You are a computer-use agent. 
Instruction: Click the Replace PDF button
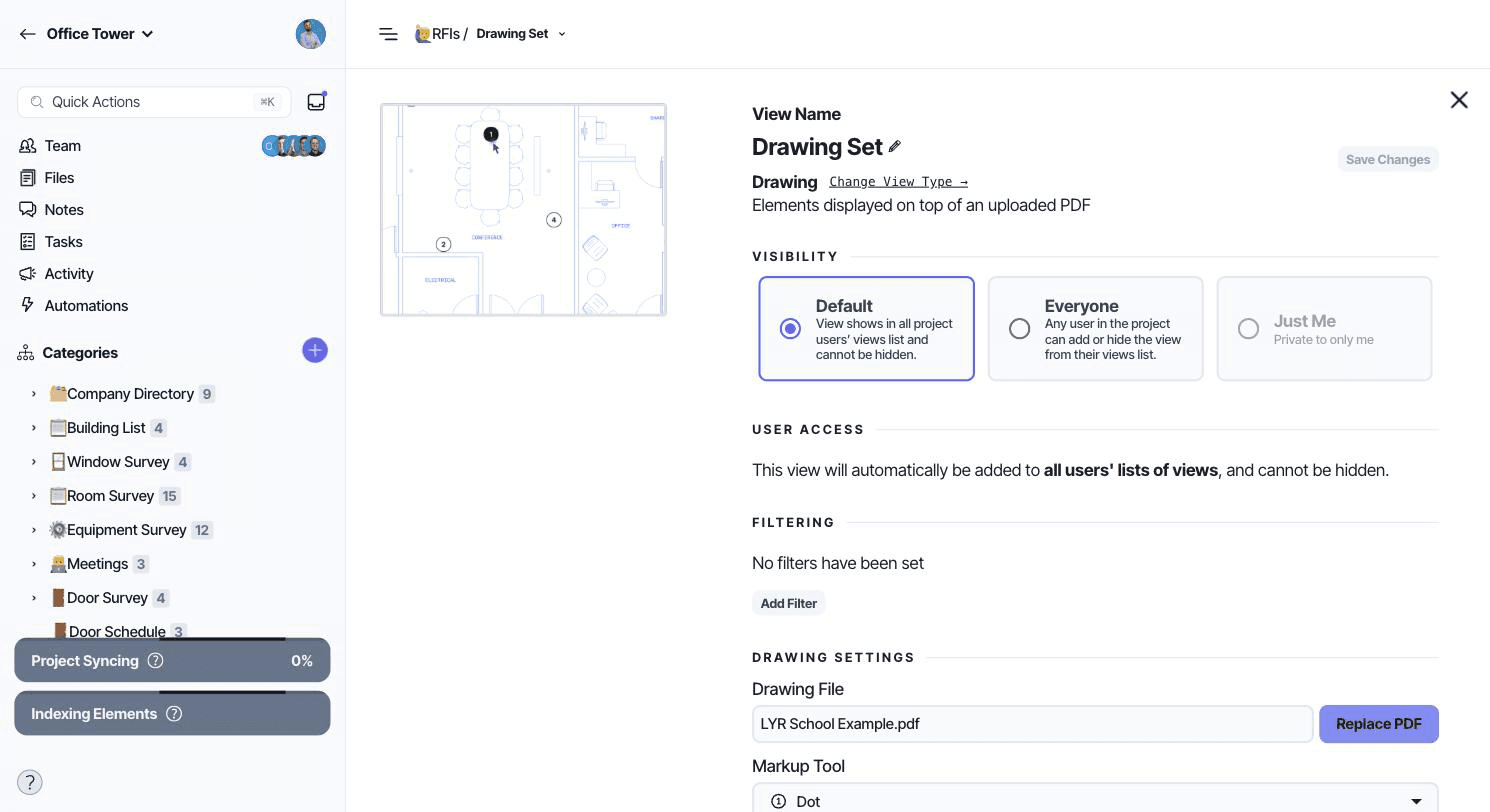[1379, 724]
